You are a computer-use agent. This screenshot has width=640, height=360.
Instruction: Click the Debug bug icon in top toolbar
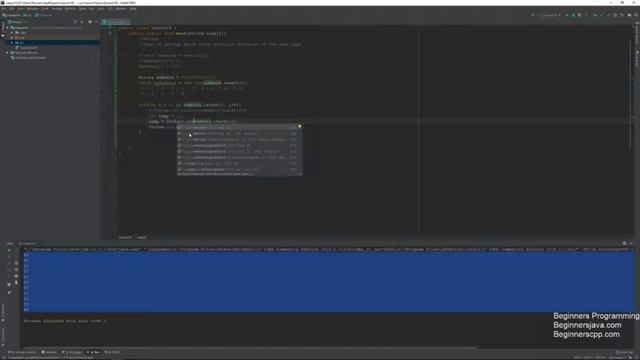(573, 15)
